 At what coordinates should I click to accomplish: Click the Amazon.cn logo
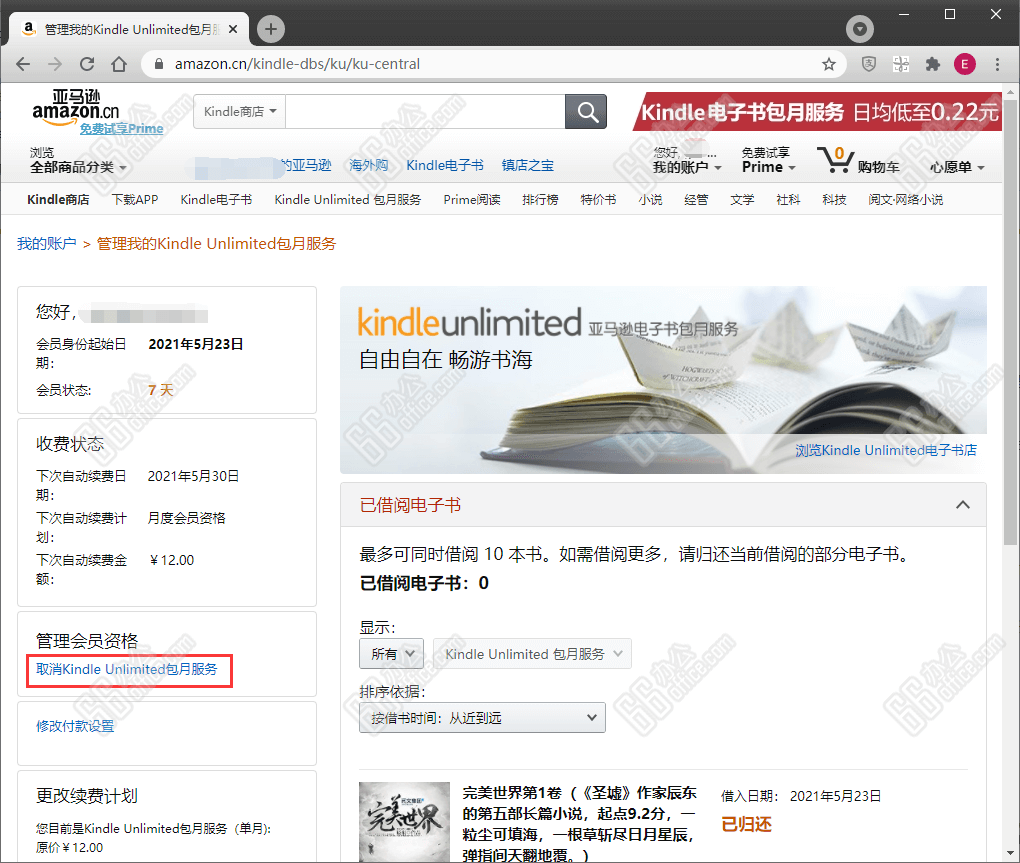tap(76, 106)
